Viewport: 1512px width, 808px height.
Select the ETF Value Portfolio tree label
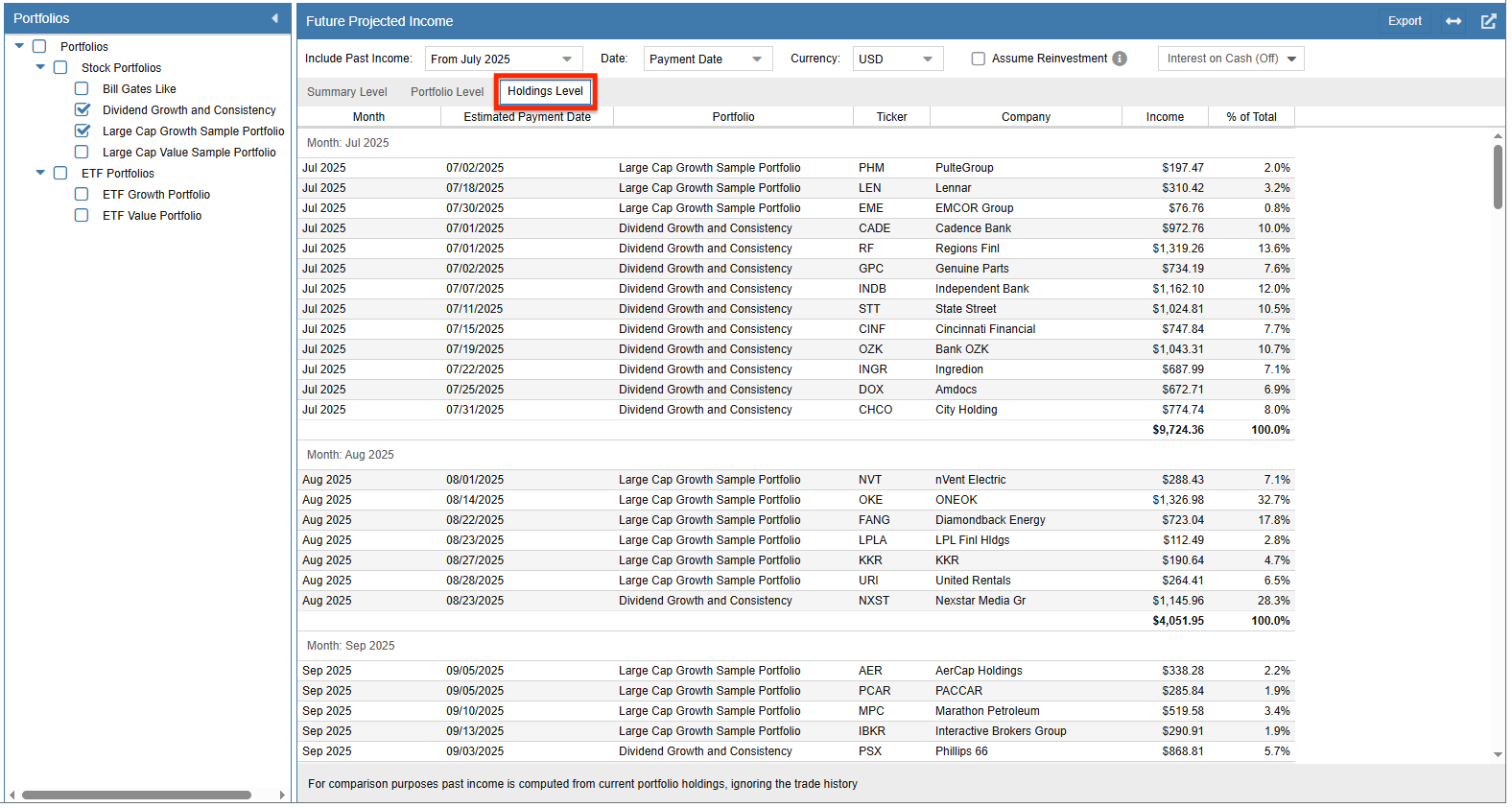152,216
